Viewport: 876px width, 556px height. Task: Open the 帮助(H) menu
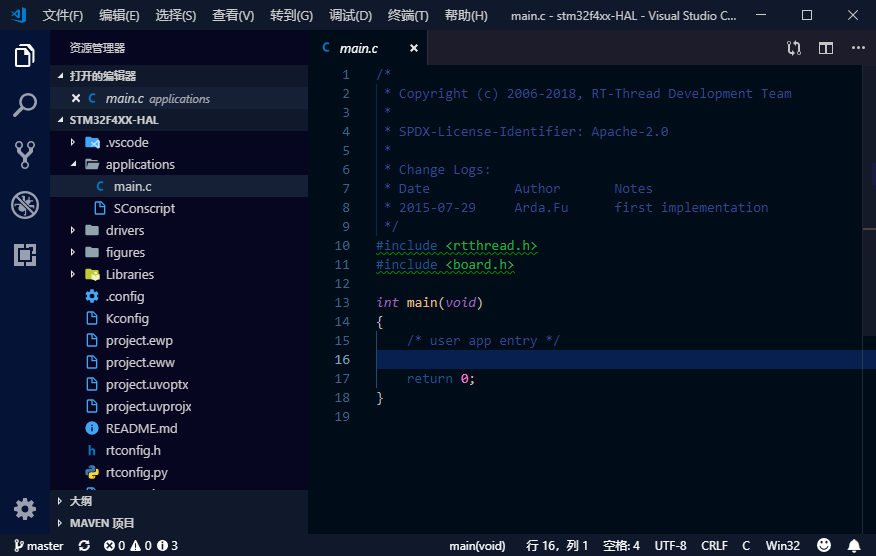[466, 16]
